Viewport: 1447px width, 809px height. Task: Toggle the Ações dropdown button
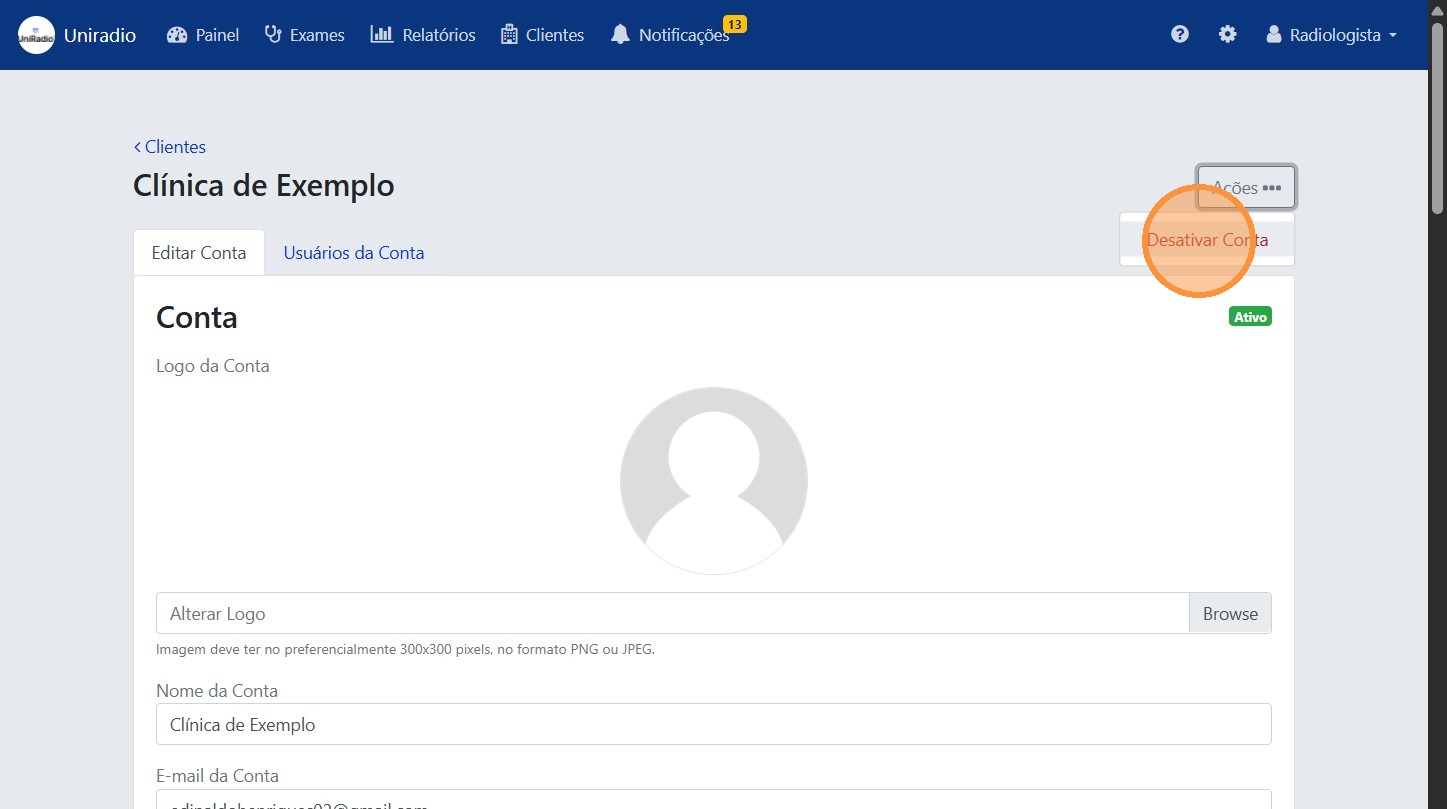pyautogui.click(x=1246, y=187)
